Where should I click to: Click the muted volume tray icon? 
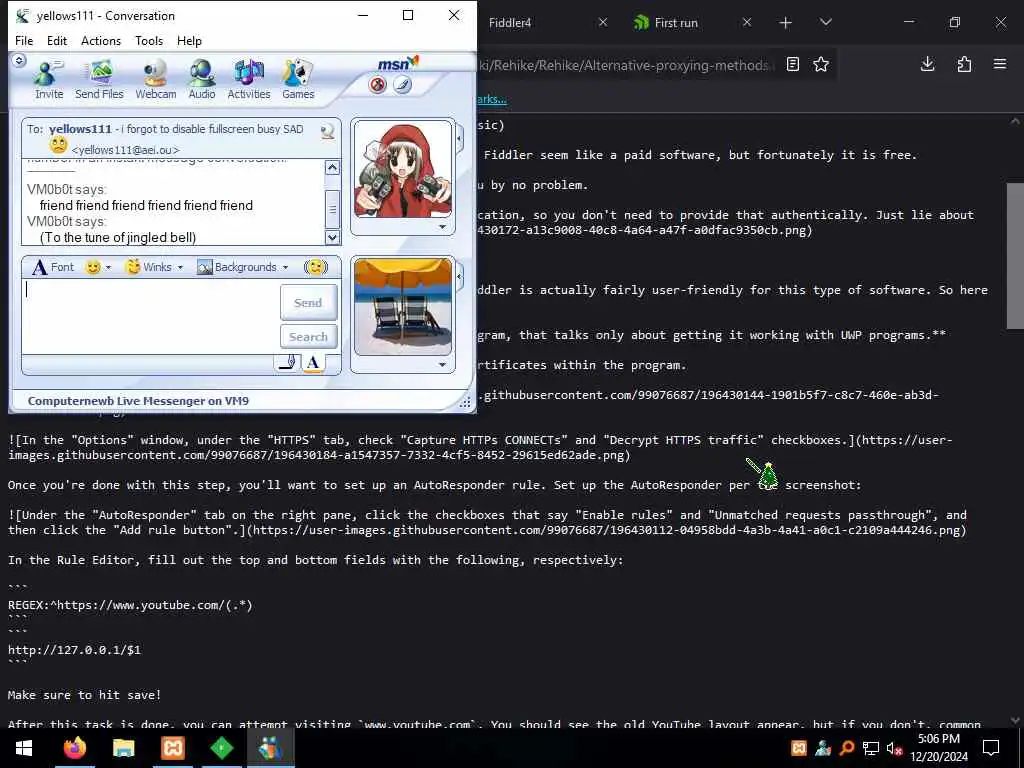point(895,748)
